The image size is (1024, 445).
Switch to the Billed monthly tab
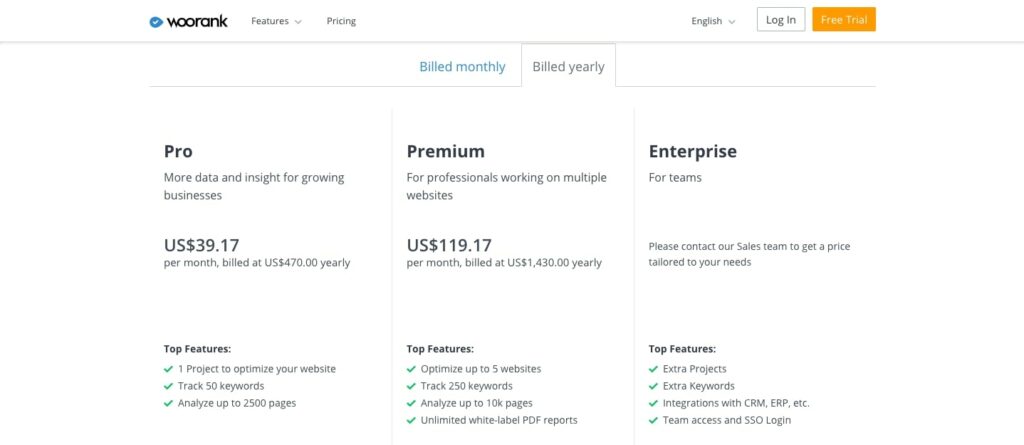(x=462, y=67)
